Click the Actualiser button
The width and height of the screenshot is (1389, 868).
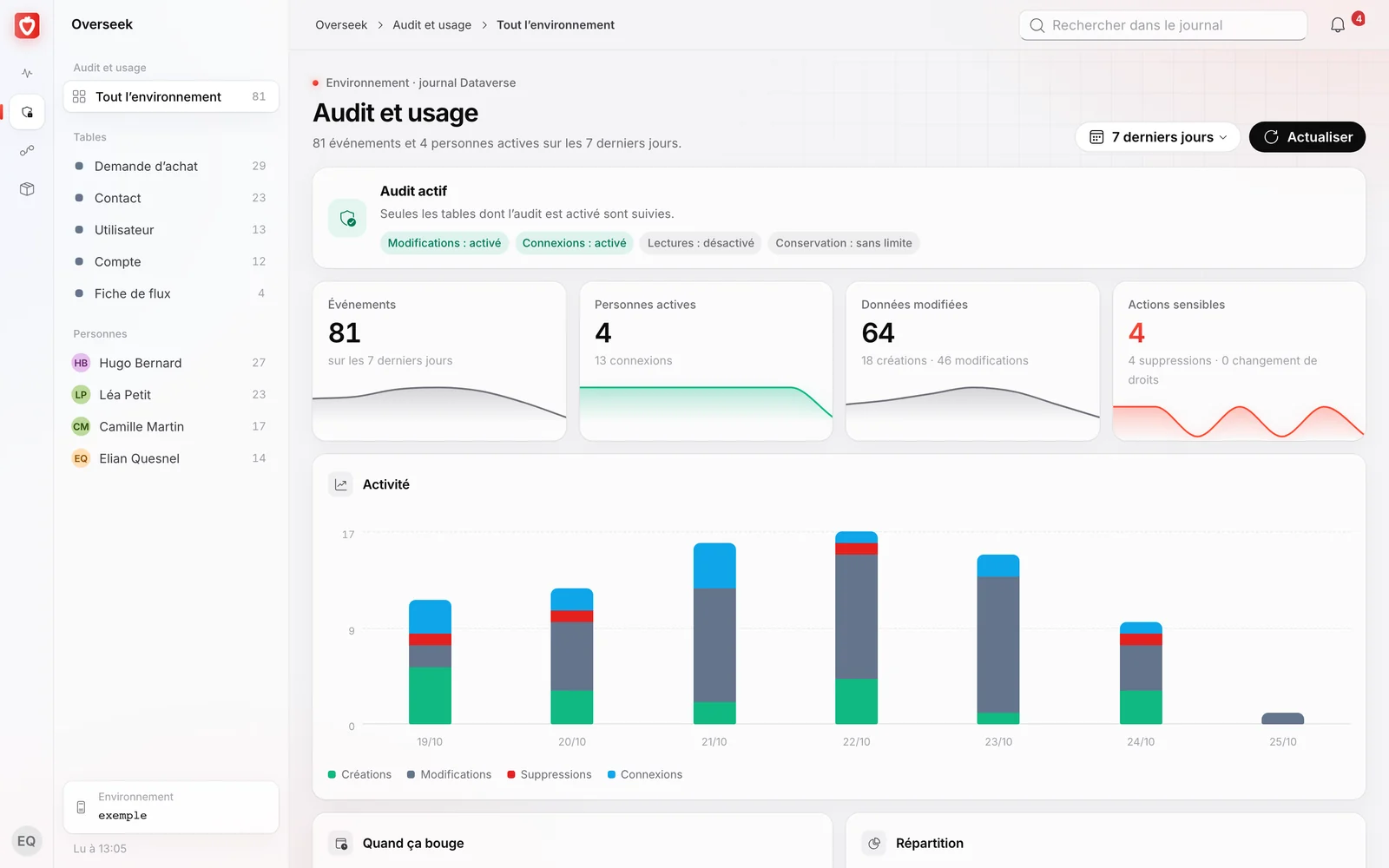pos(1307,137)
